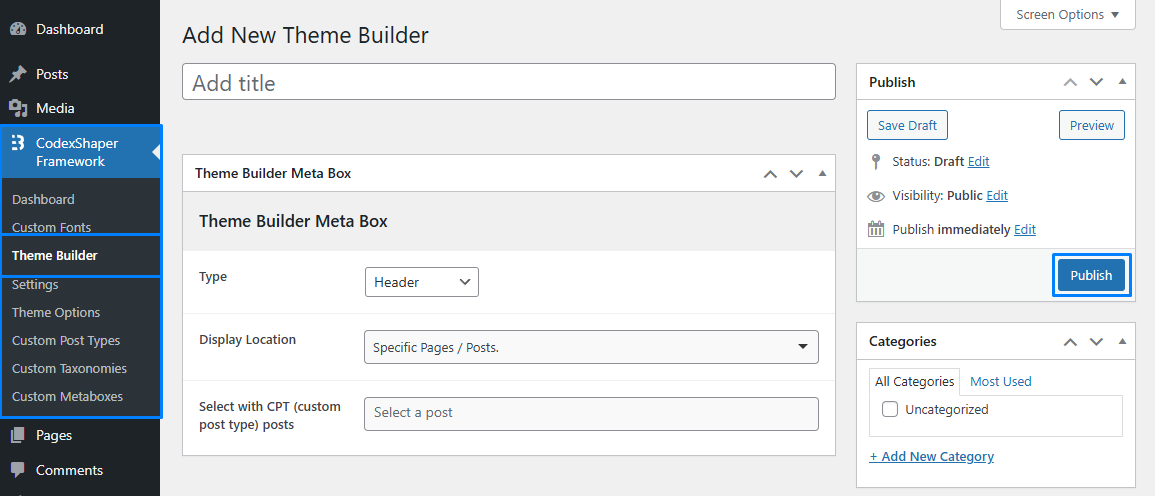1155x496 pixels.
Task: Open the CodexShaper Framework menu
Action: point(80,152)
